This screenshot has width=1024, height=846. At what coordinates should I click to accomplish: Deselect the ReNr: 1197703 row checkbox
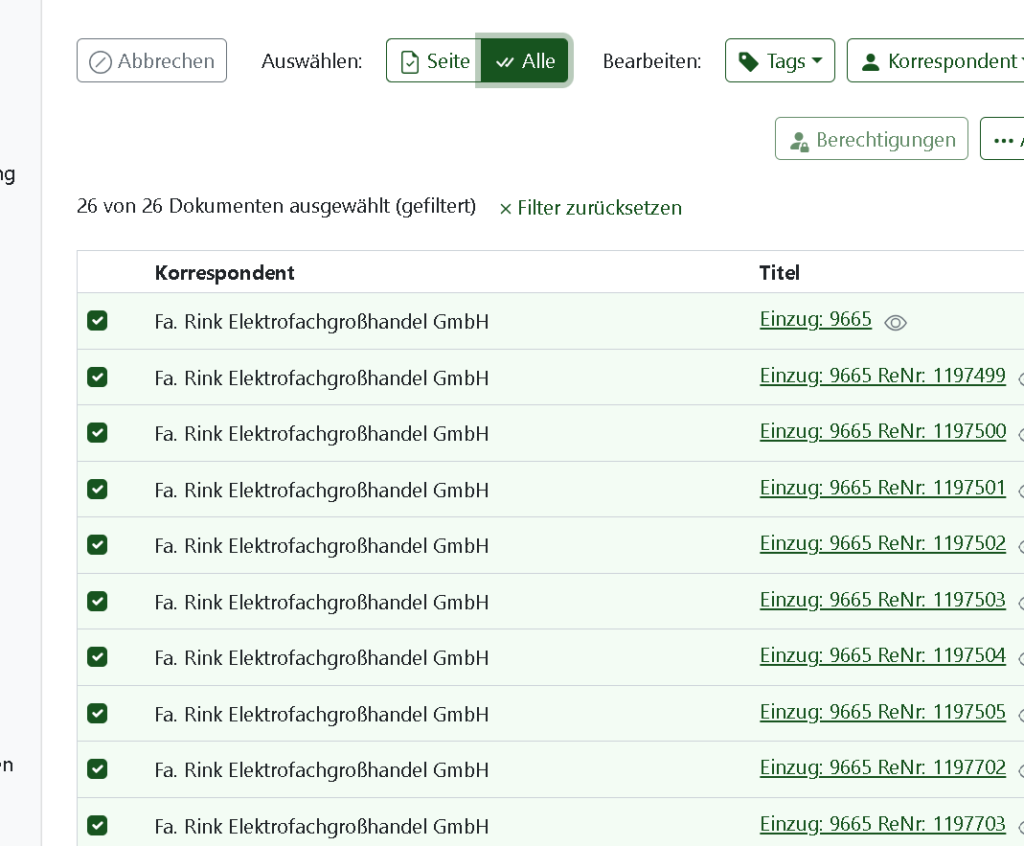pos(97,825)
